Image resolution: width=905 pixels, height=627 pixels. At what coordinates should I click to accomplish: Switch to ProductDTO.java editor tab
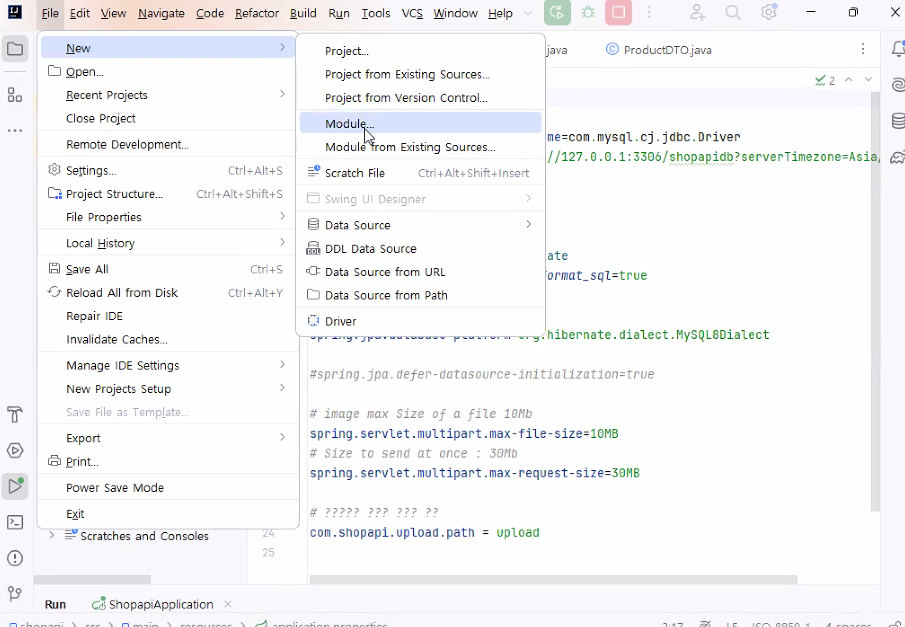pos(658,50)
